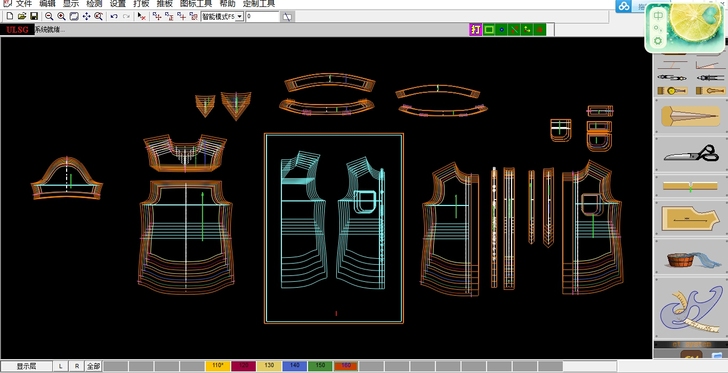
Task: Click the second point-snap toolbar icon
Action: 169,16
